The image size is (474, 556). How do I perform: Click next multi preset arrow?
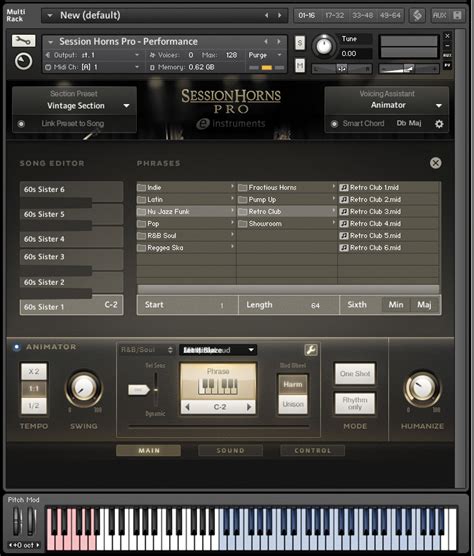[280, 15]
